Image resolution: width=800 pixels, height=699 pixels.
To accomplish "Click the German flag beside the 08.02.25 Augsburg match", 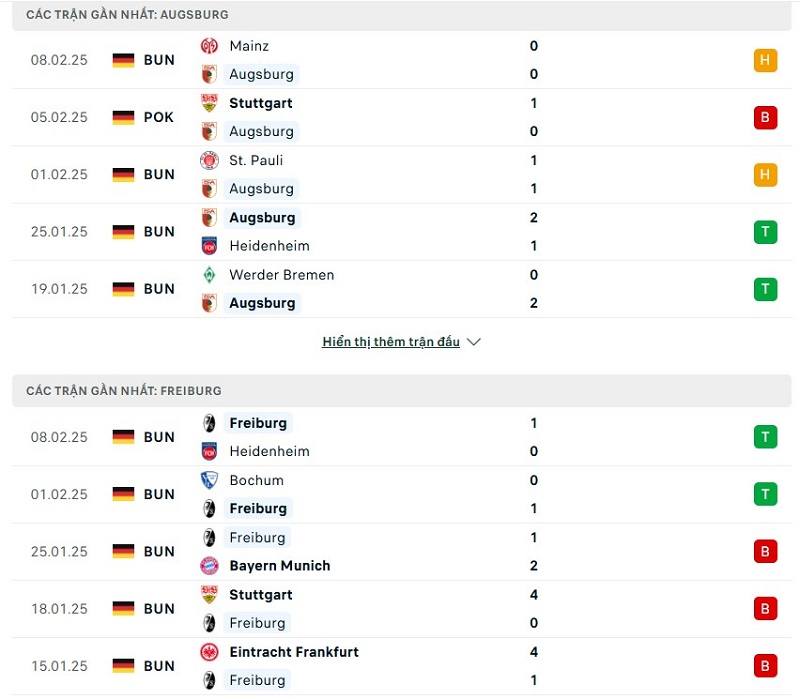I will (123, 60).
